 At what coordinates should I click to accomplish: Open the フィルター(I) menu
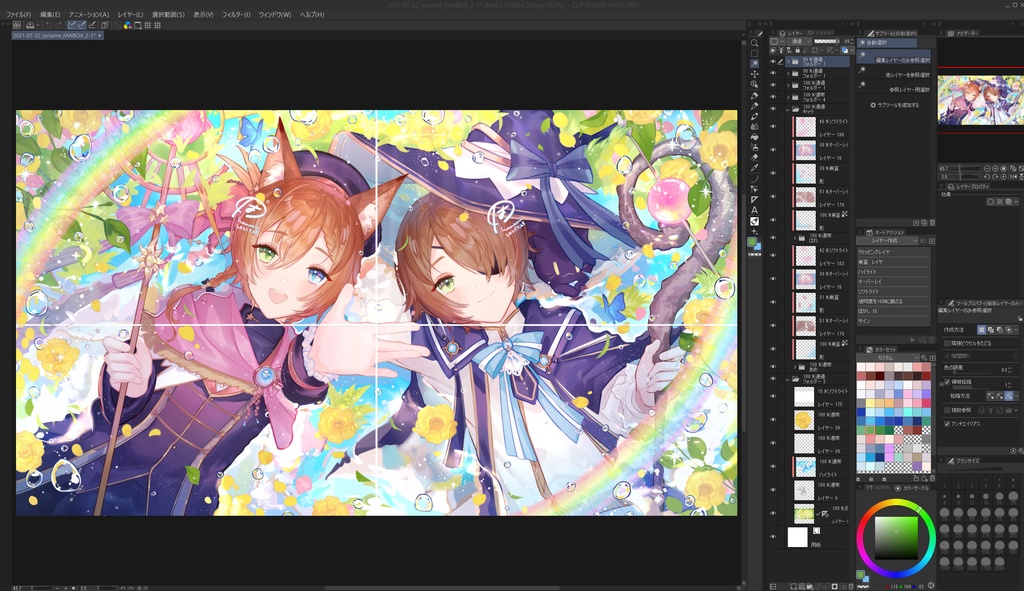(x=236, y=14)
